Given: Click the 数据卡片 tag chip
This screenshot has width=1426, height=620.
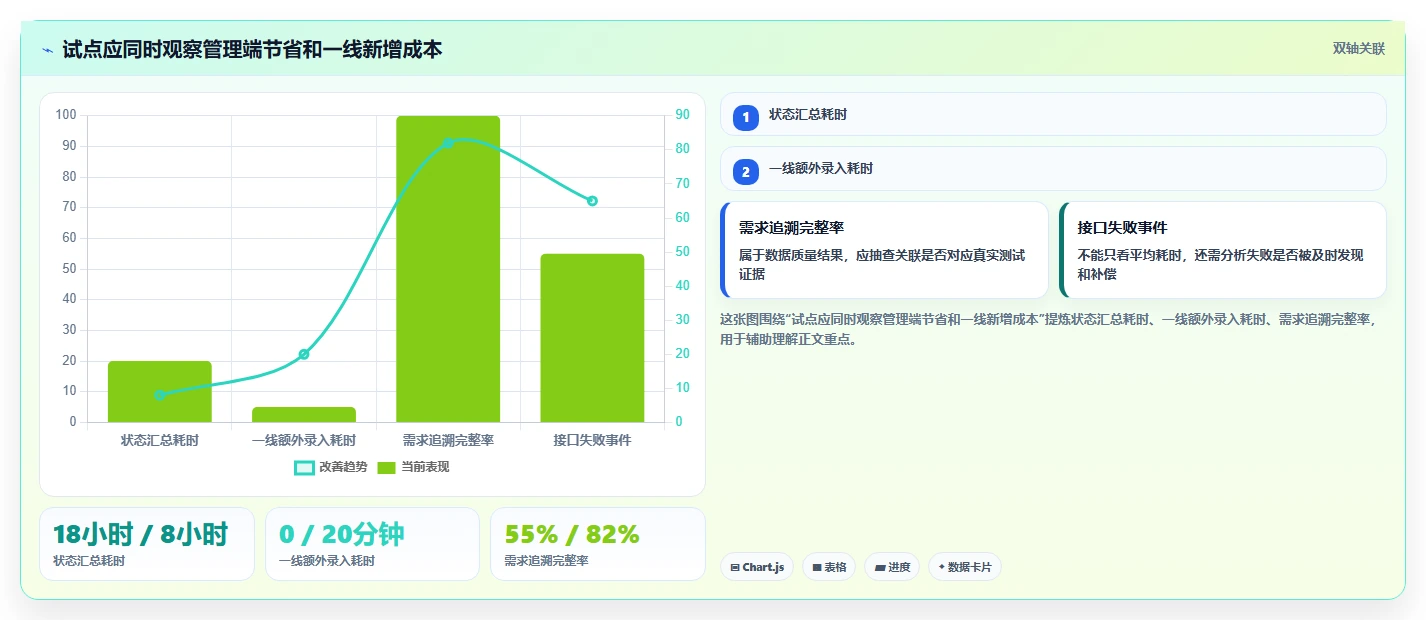Looking at the screenshot, I should point(965,567).
